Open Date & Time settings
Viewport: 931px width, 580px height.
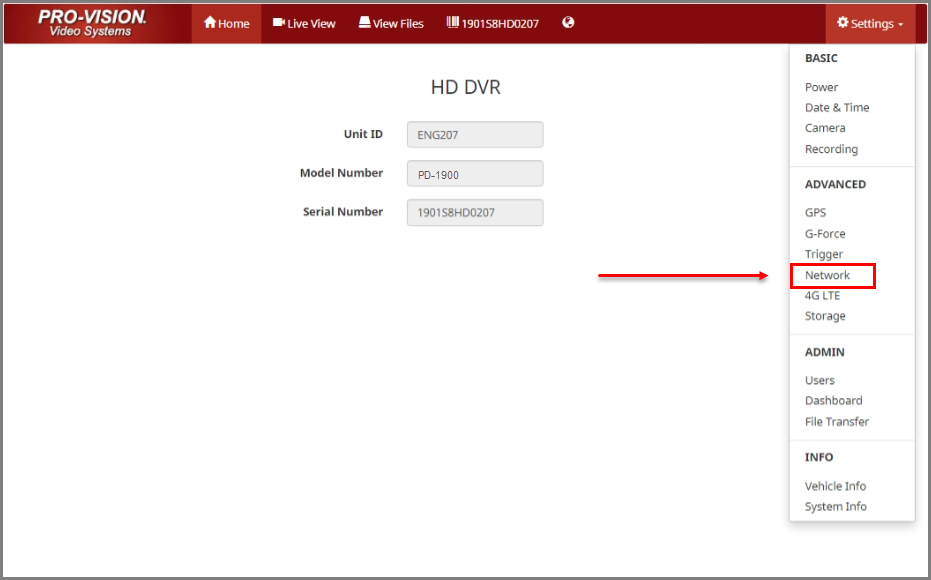click(x=837, y=107)
